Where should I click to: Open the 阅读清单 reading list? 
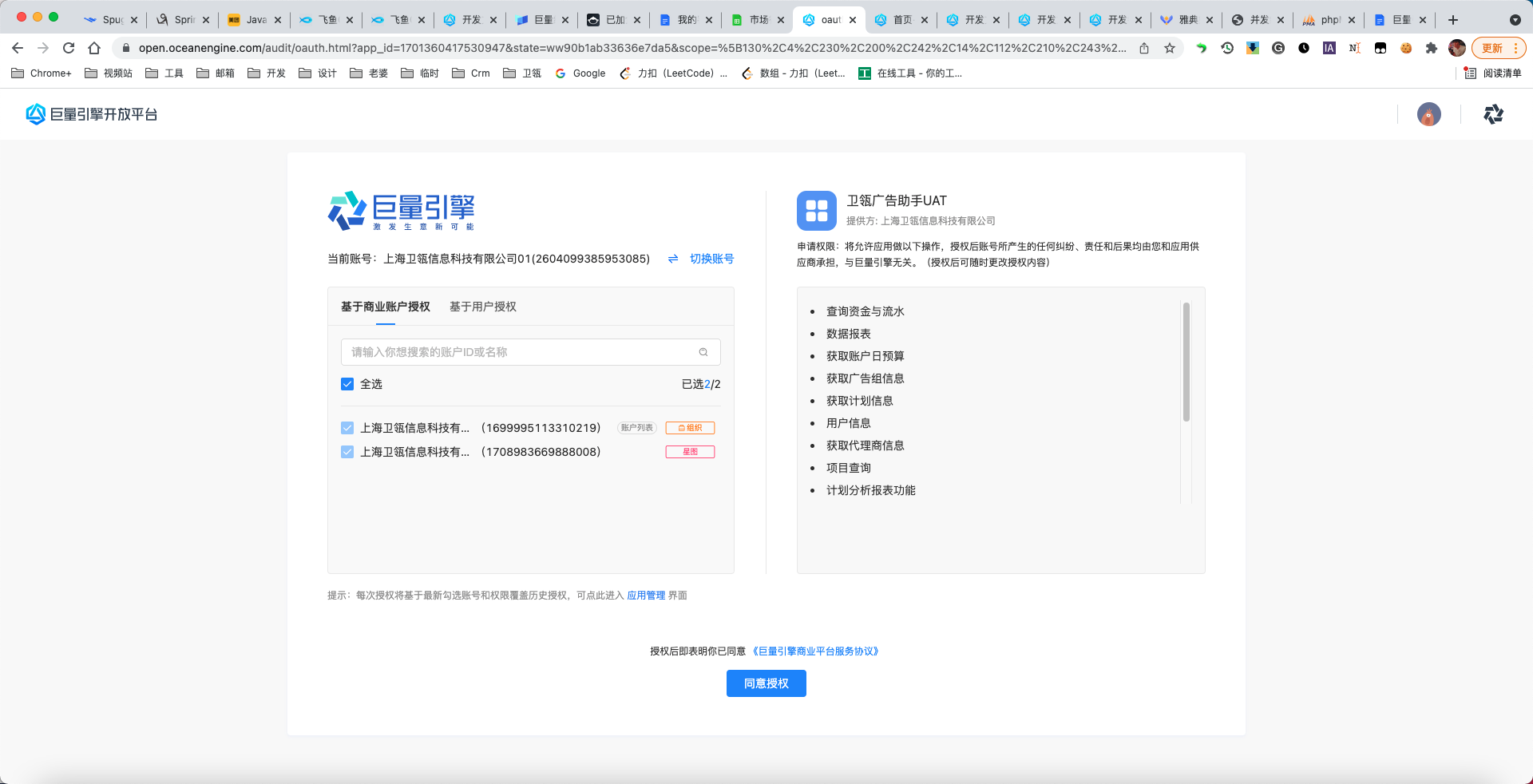pyautogui.click(x=1492, y=73)
